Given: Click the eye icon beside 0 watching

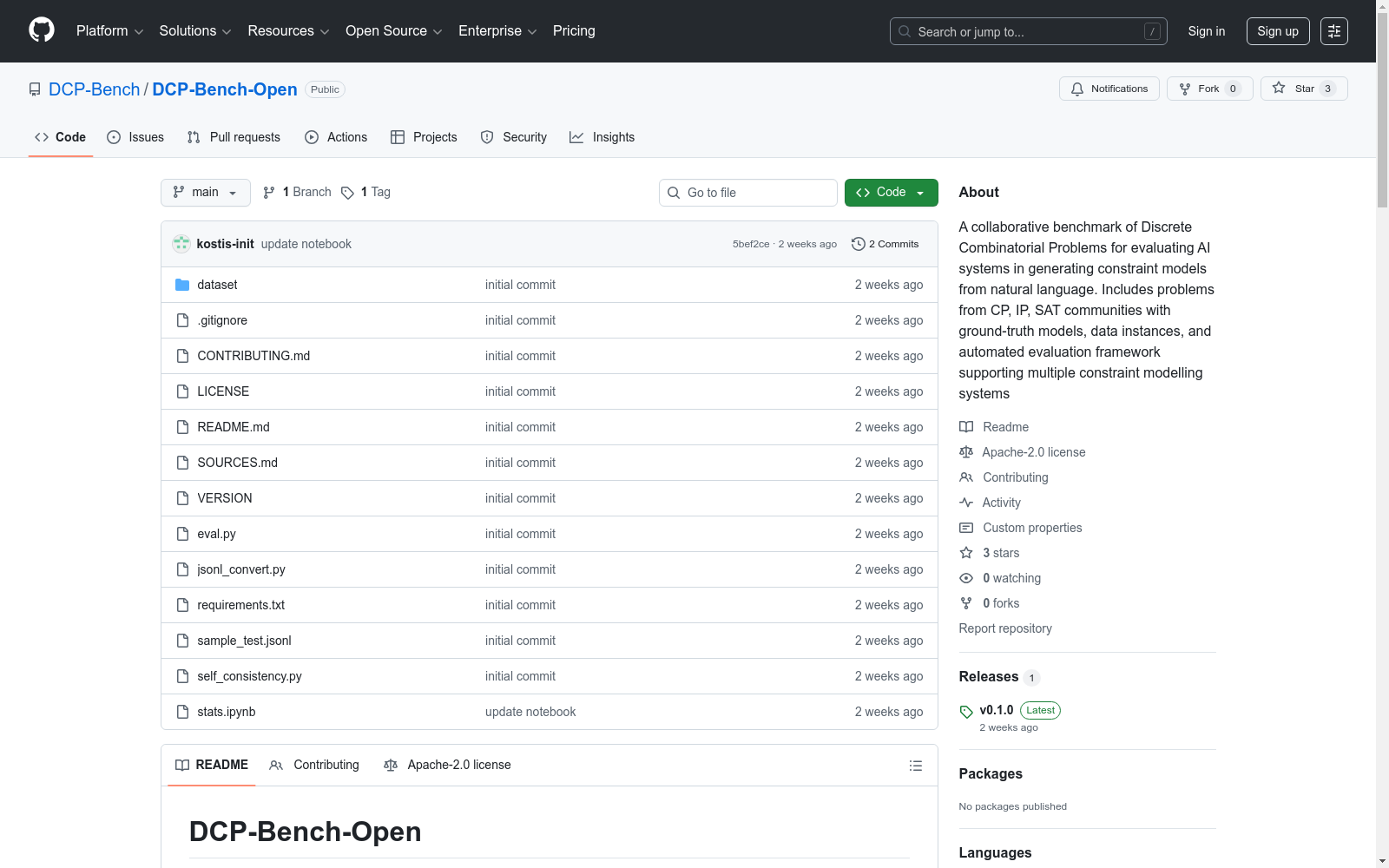Looking at the screenshot, I should (x=966, y=578).
